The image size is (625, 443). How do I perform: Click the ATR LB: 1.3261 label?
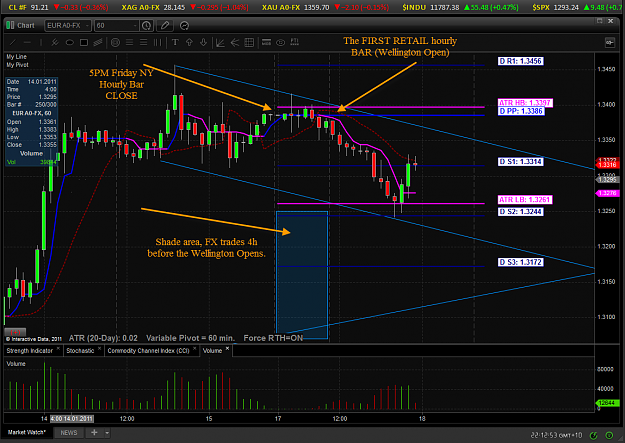pos(525,199)
